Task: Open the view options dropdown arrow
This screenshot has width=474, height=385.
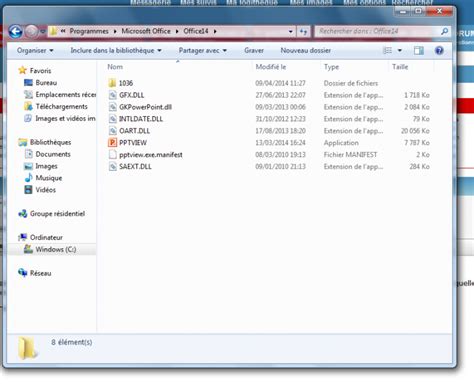Action: coord(399,50)
